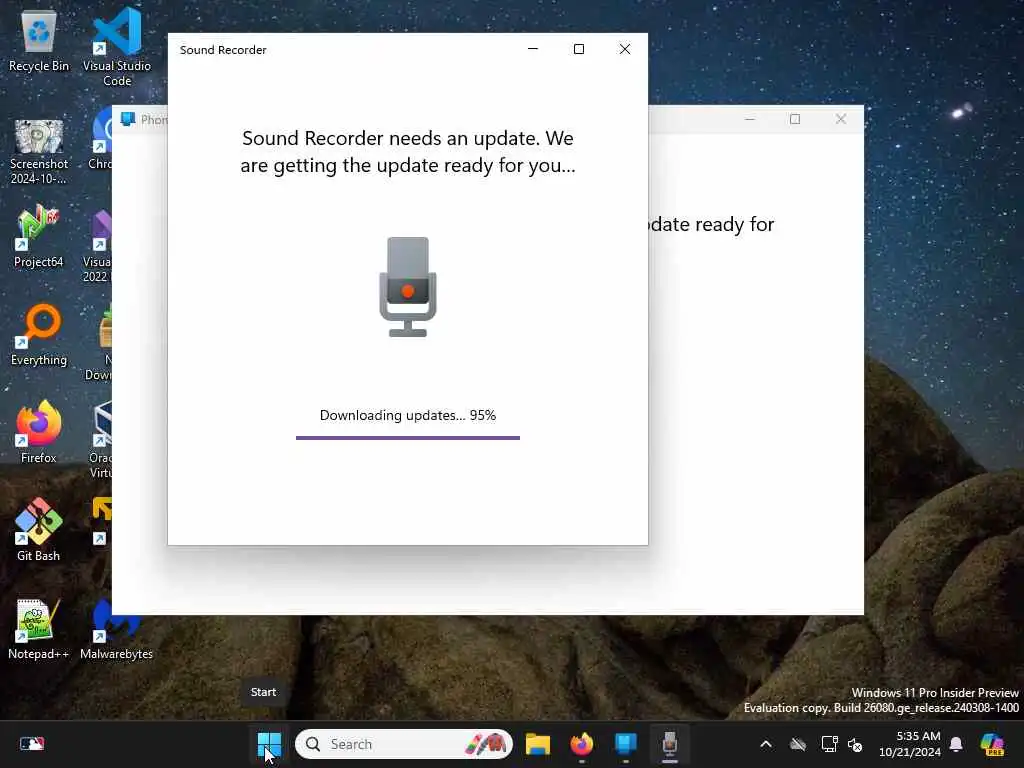Screen dimensions: 1024x768
Task: Open the network status tray icon
Action: [829, 744]
